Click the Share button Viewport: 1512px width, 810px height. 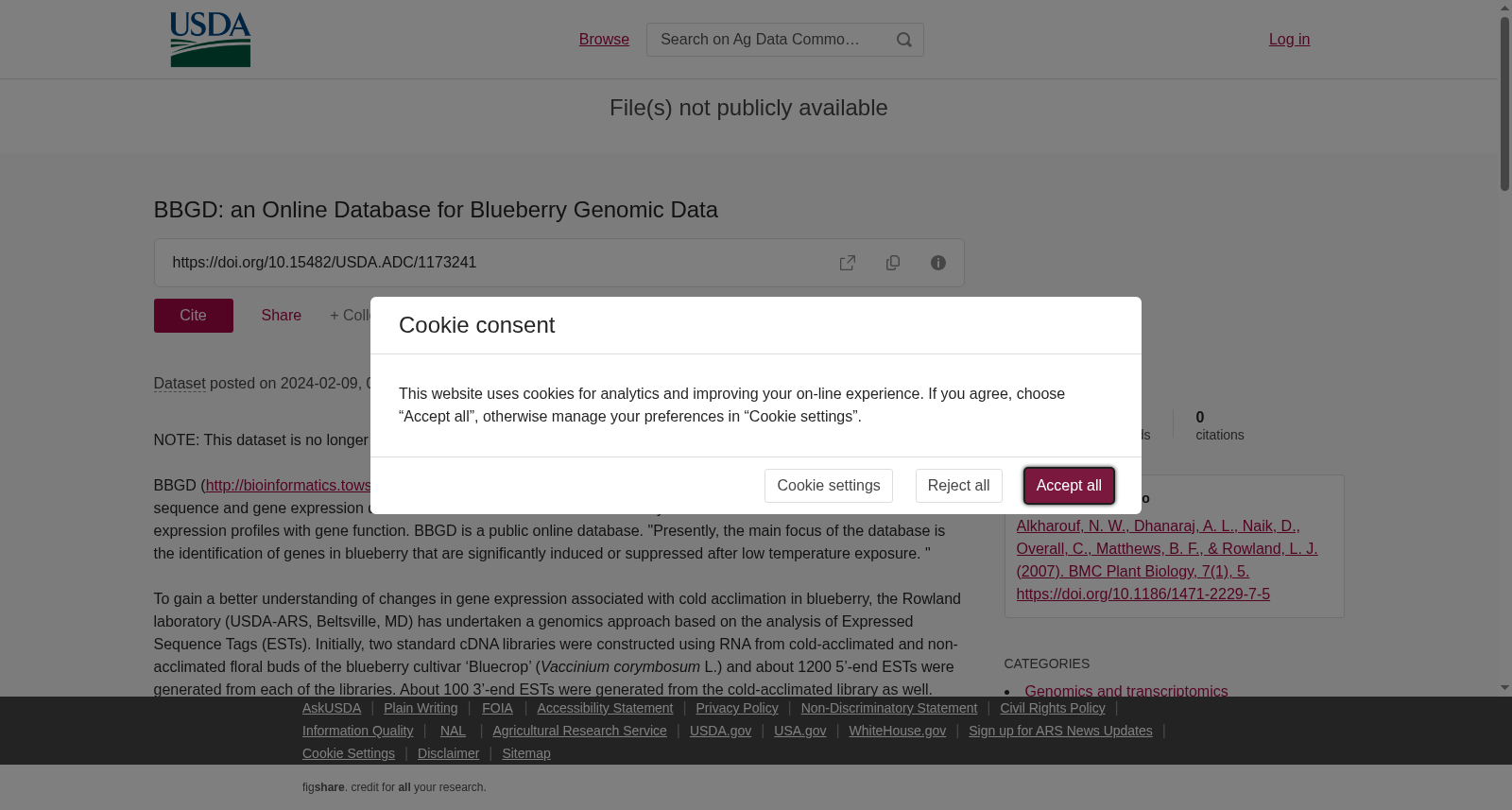(x=282, y=316)
